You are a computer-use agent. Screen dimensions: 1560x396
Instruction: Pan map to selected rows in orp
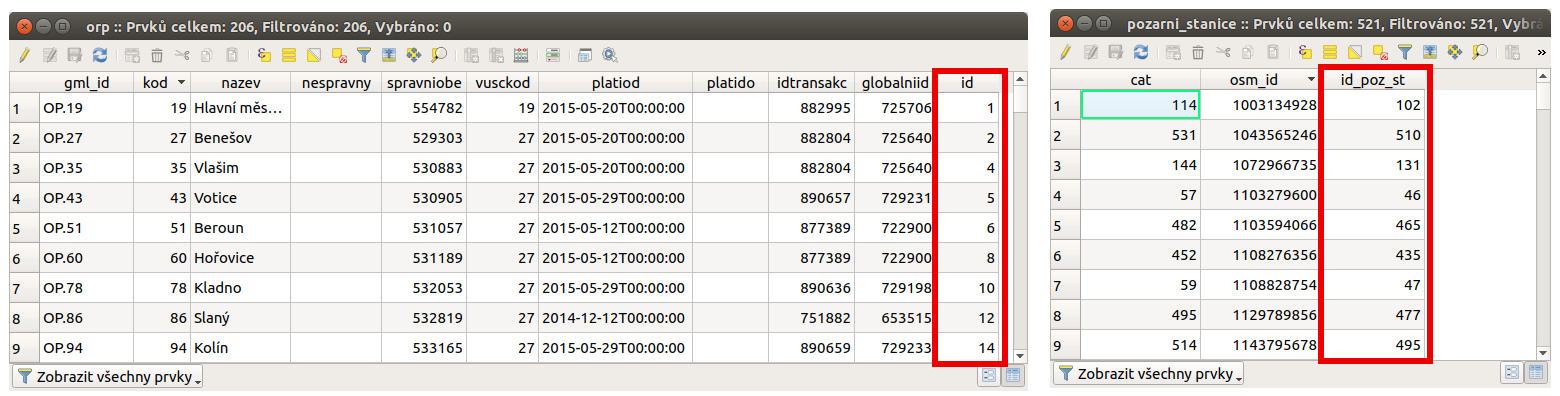(414, 55)
